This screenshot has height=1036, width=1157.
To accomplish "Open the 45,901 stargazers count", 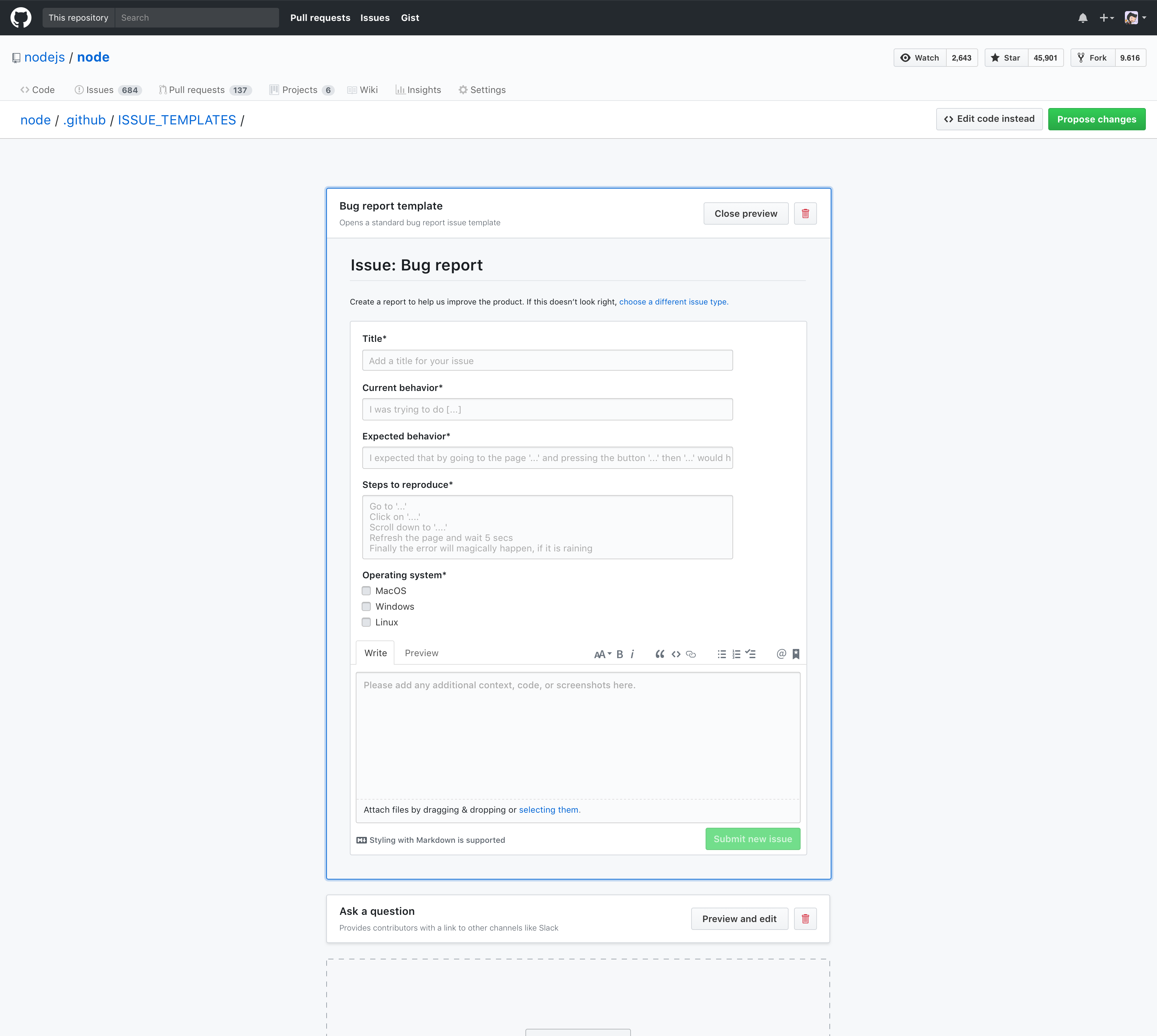I will pyautogui.click(x=1045, y=58).
